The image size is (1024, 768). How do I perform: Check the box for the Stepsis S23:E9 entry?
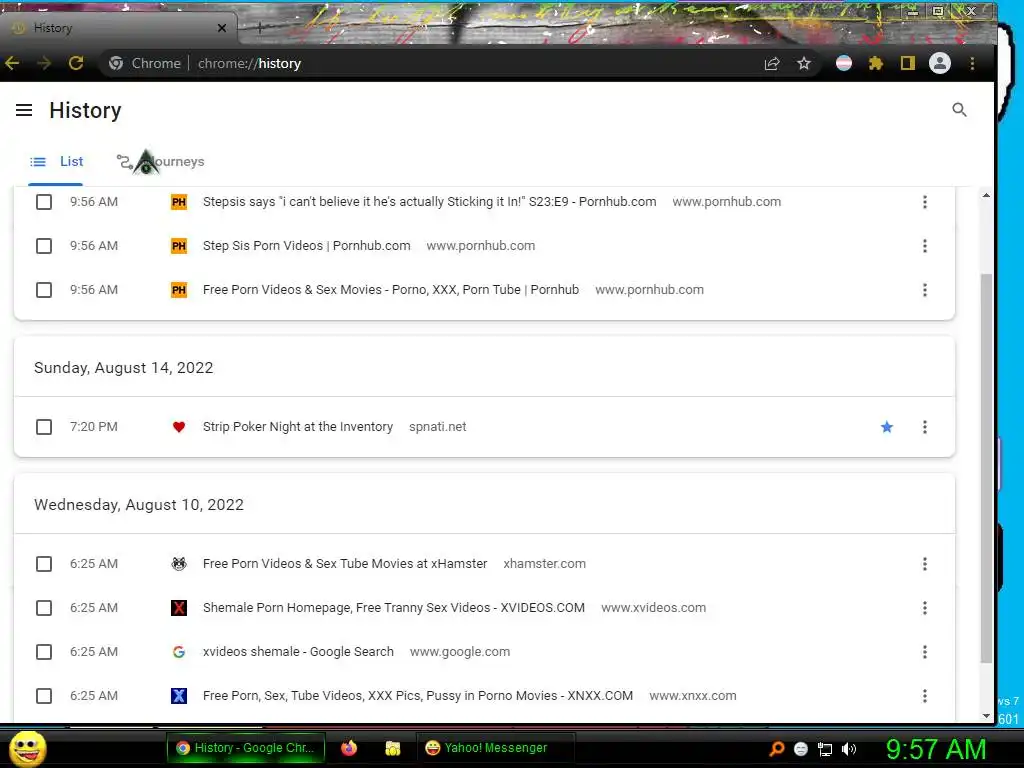coord(44,202)
